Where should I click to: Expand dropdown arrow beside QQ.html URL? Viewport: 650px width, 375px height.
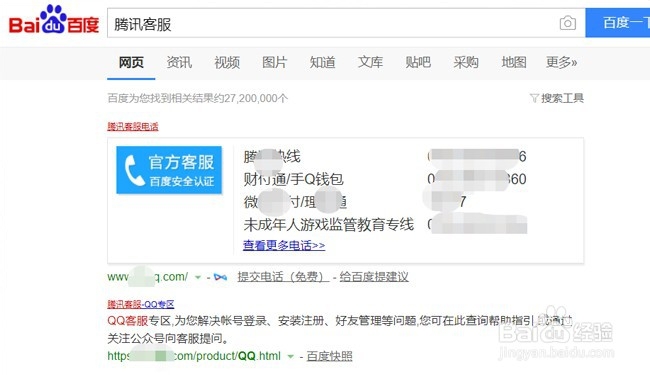[291, 356]
